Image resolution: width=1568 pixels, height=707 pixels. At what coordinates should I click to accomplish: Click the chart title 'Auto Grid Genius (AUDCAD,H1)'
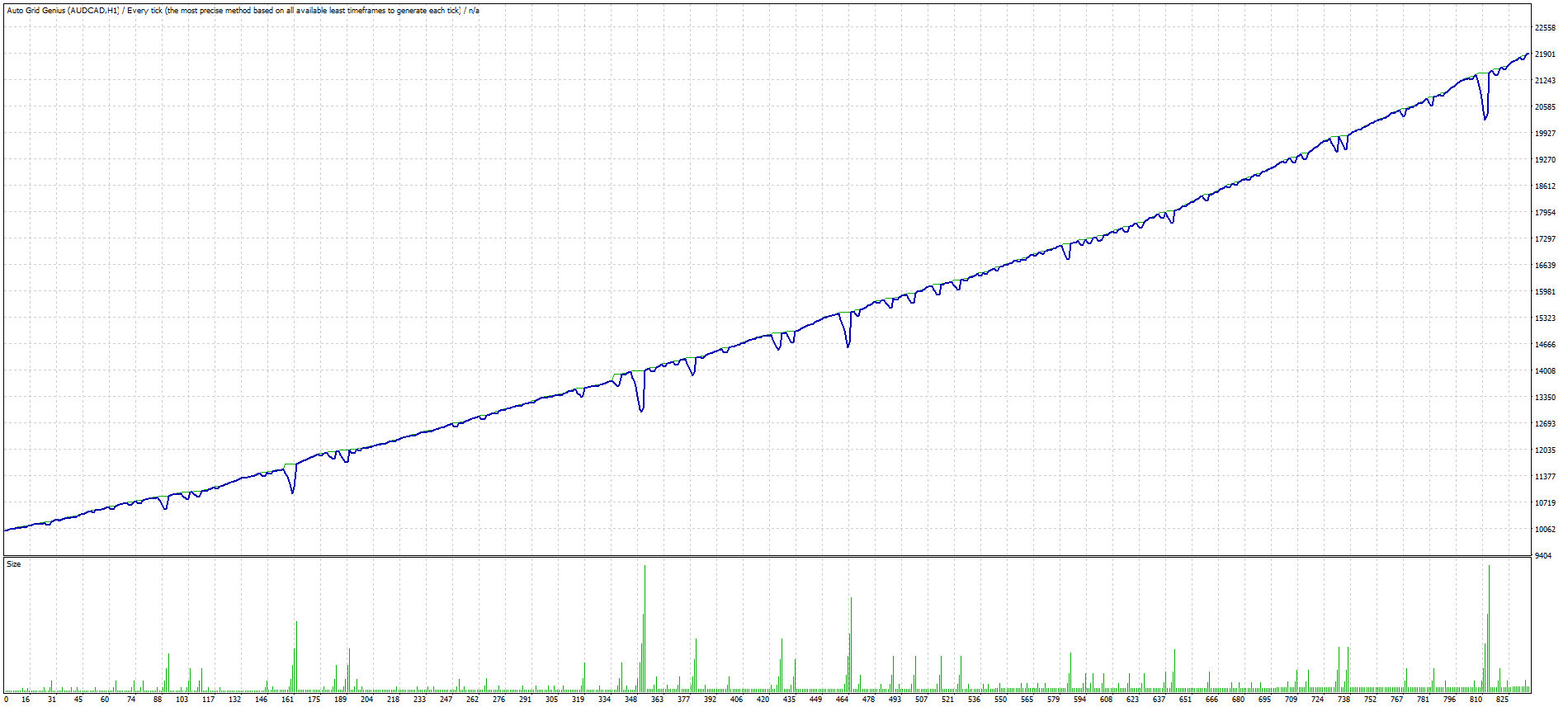[x=63, y=11]
